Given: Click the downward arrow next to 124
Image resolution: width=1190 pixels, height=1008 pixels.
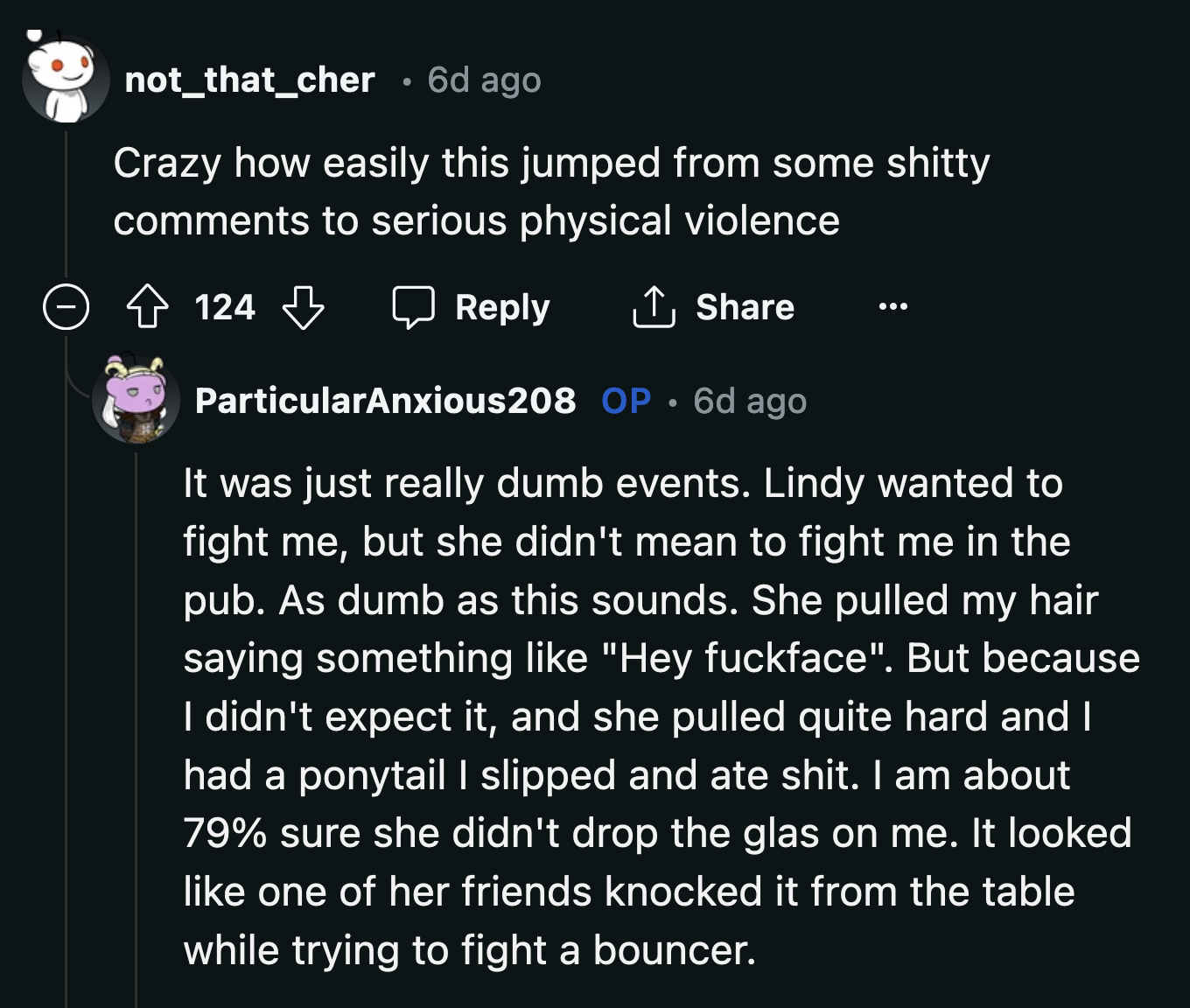Looking at the screenshot, I should click(304, 306).
